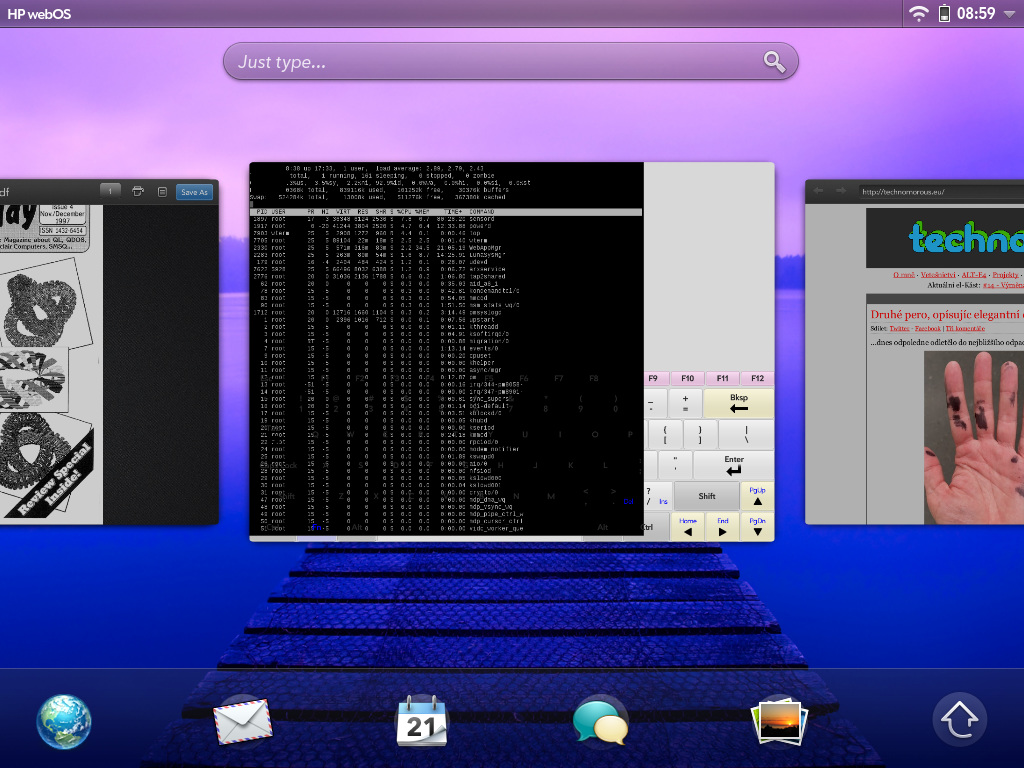Viewport: 1024px width, 768px height.
Task: Open the HP webOS application menu
Action: coord(39,14)
